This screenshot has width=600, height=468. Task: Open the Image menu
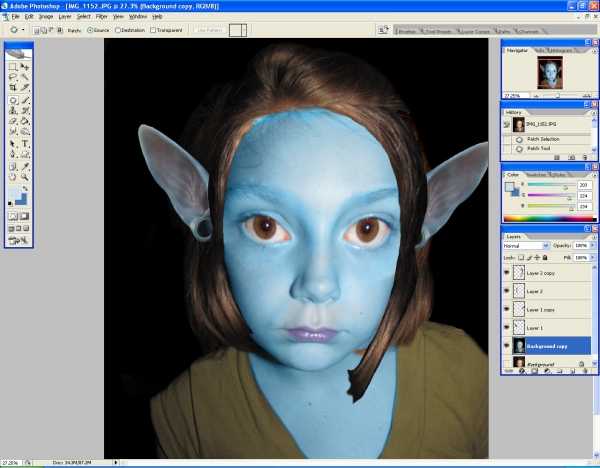(46, 16)
